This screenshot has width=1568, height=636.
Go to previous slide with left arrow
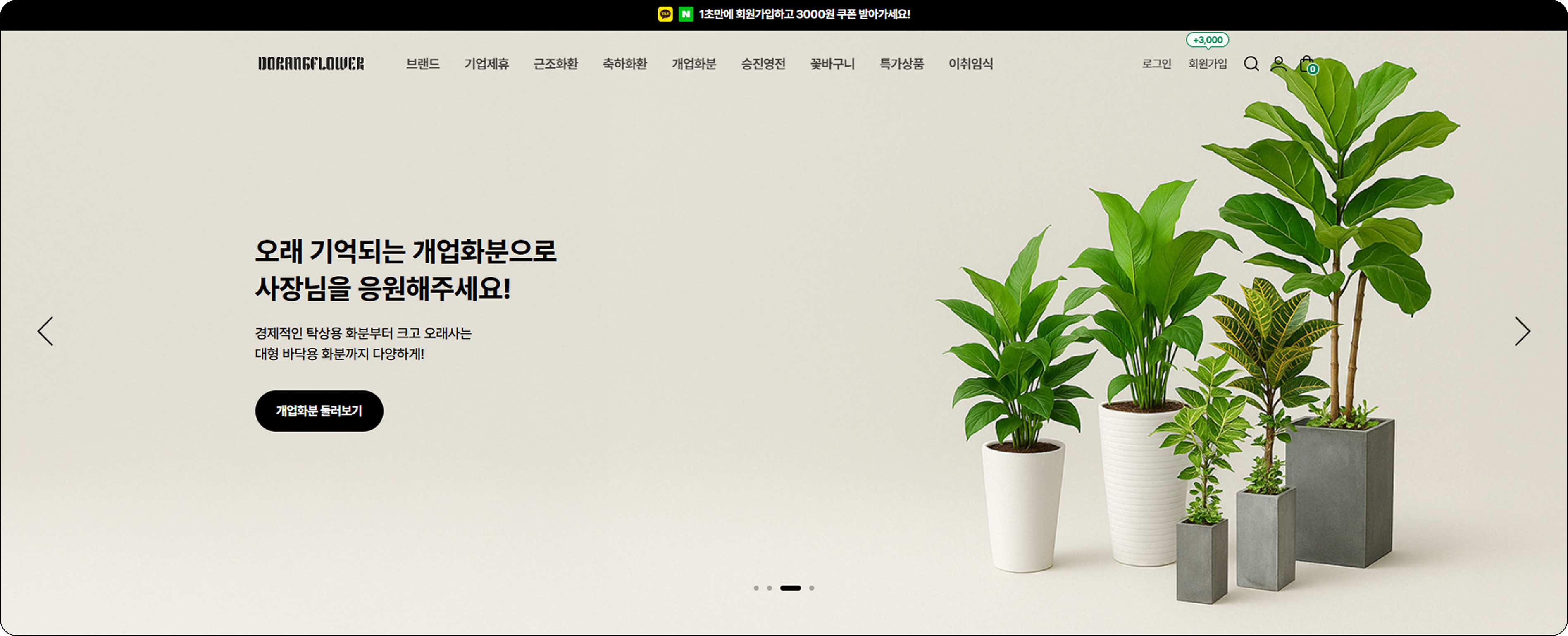(45, 331)
